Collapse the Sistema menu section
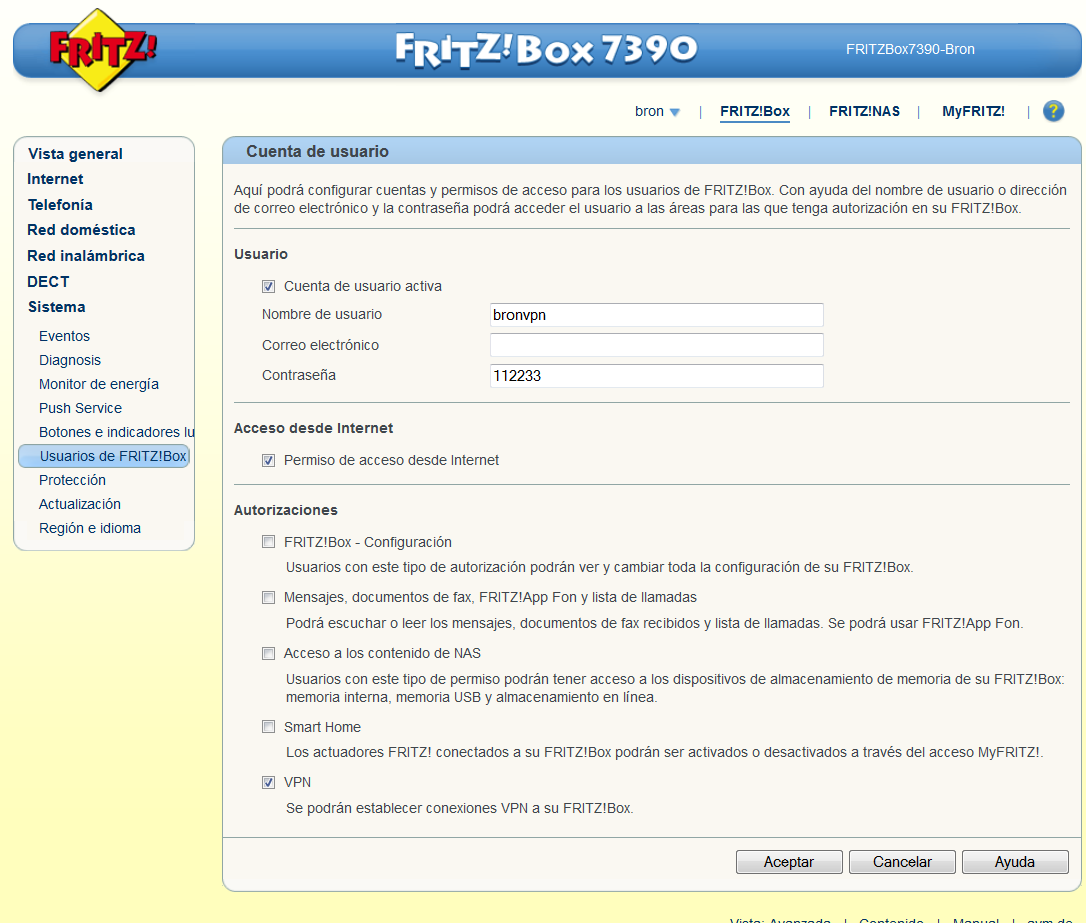Viewport: 1086px width, 923px height. (56, 307)
